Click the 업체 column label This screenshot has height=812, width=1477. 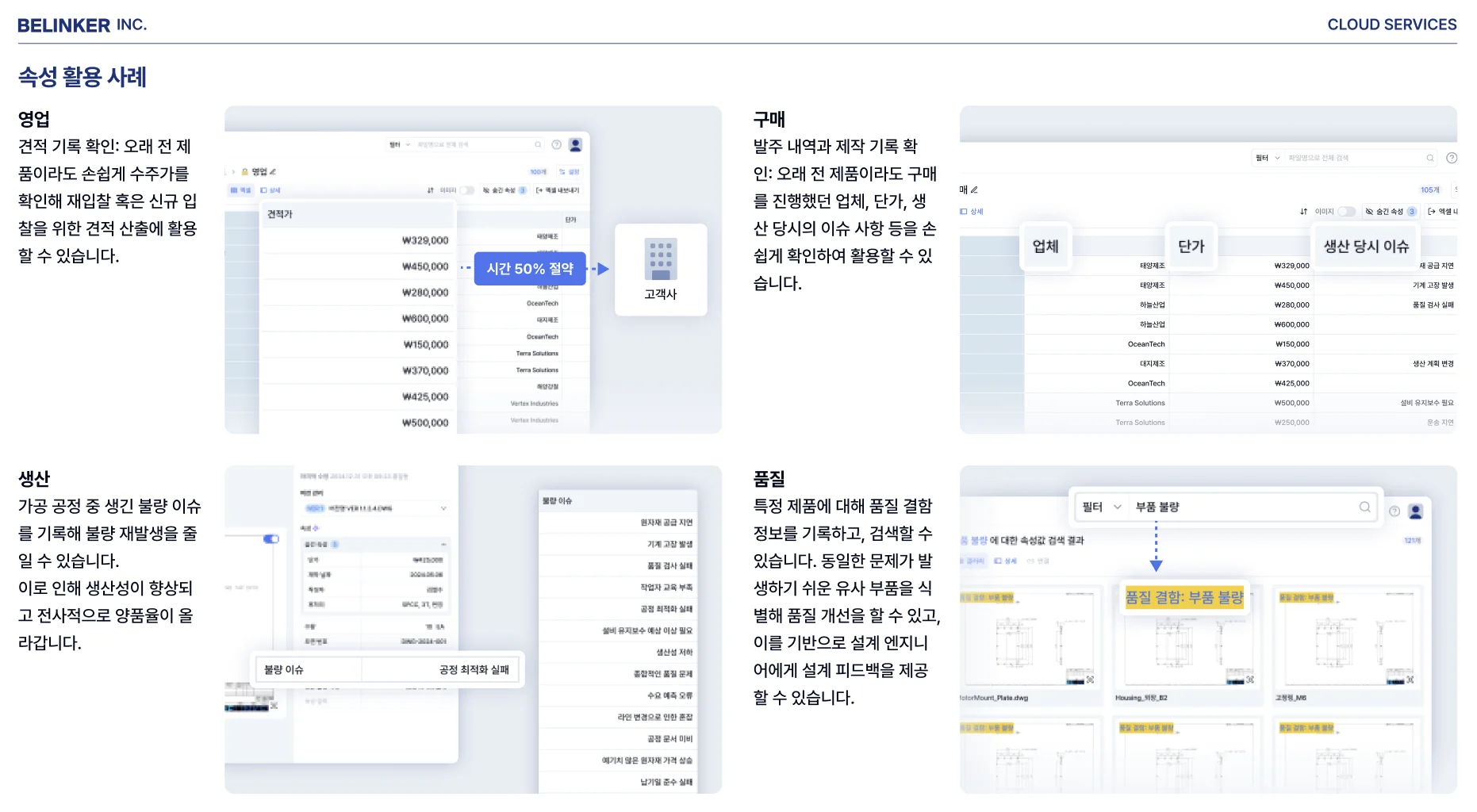pos(1045,247)
